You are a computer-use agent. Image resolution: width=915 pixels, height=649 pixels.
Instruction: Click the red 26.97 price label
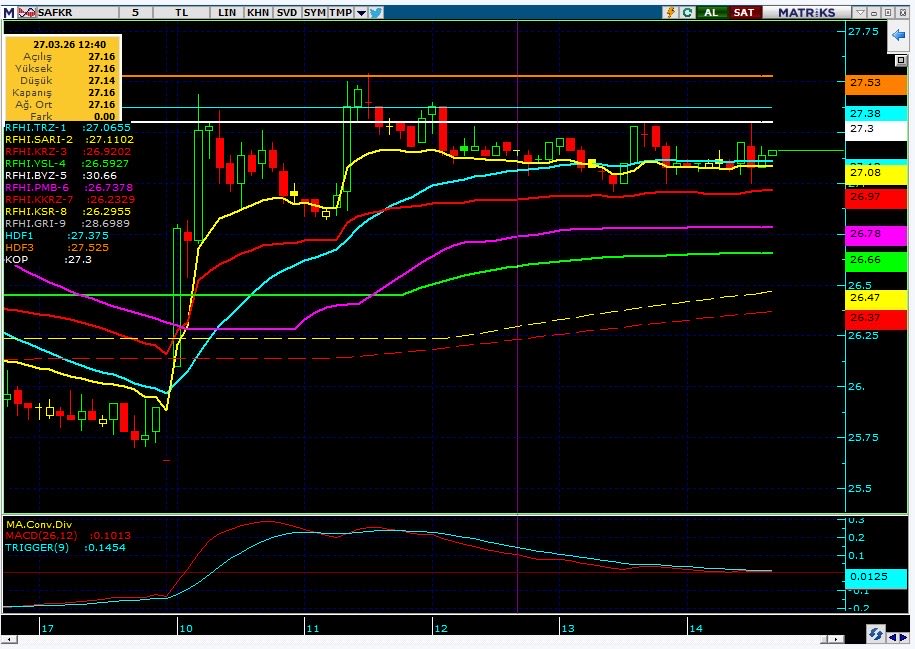(x=875, y=197)
